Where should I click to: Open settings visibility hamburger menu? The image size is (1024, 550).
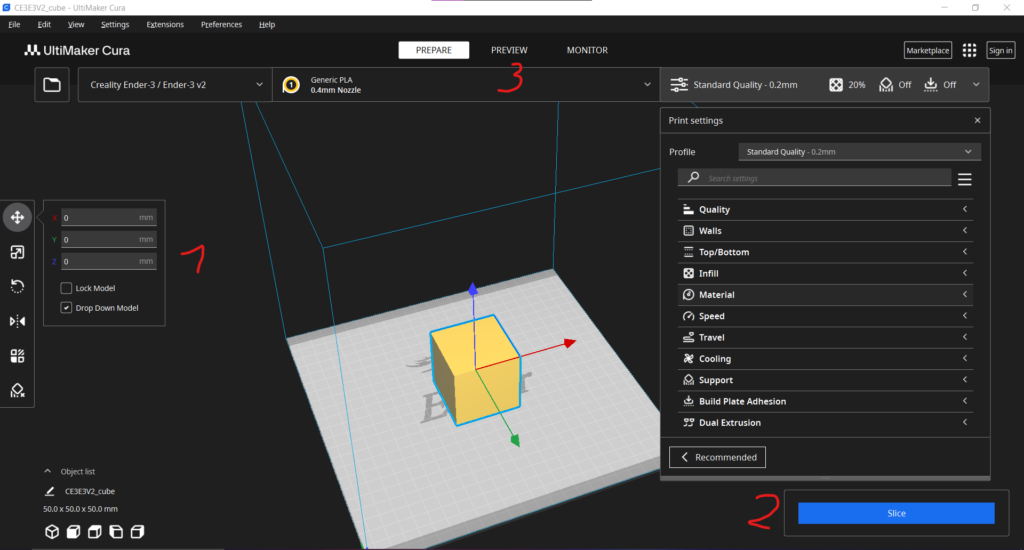tap(965, 179)
